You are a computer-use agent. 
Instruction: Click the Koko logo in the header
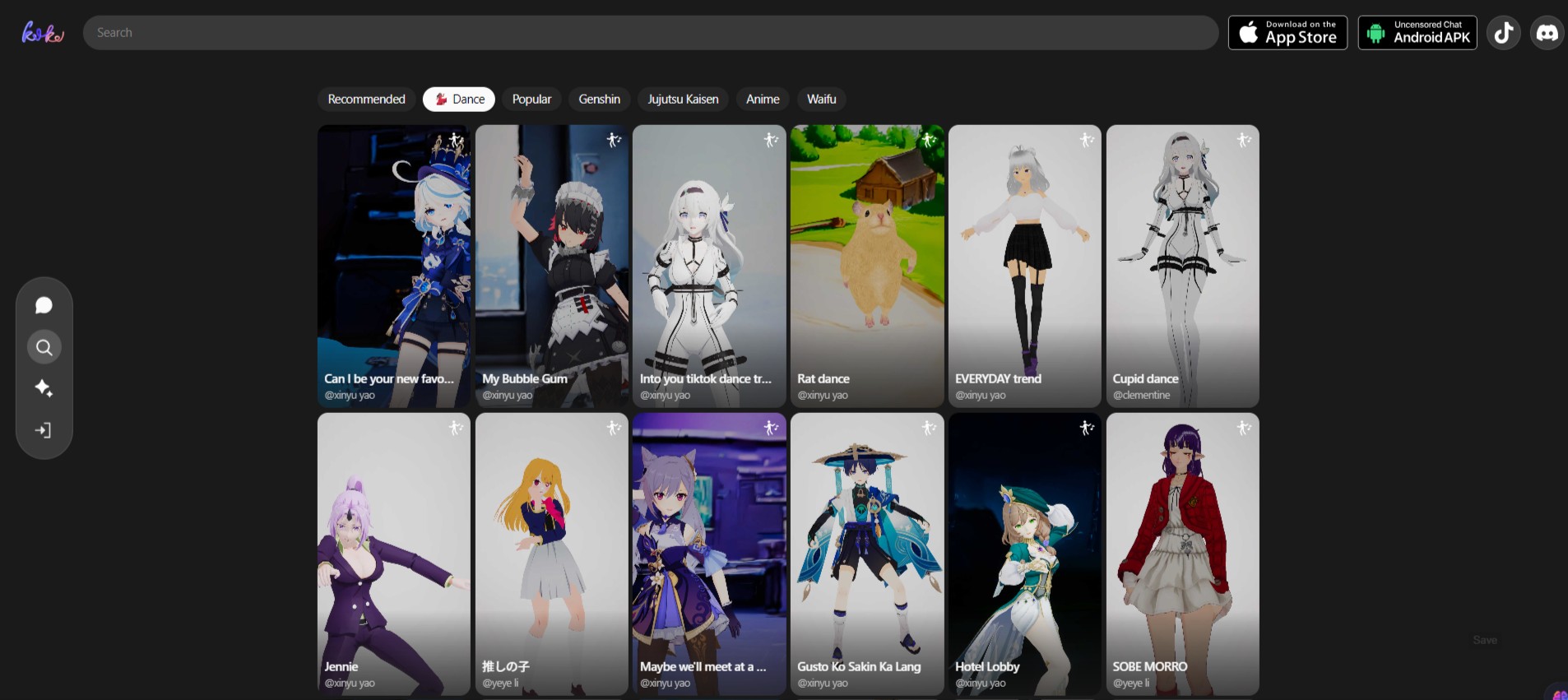[x=43, y=33]
